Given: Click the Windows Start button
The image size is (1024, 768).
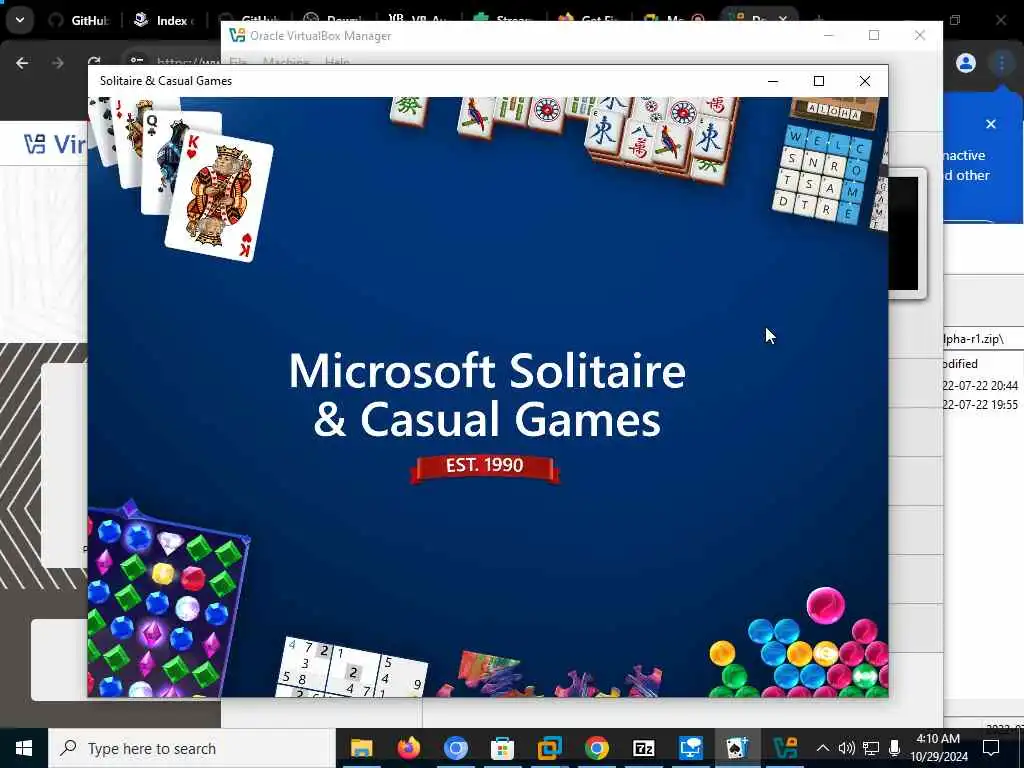Looking at the screenshot, I should click(x=24, y=748).
